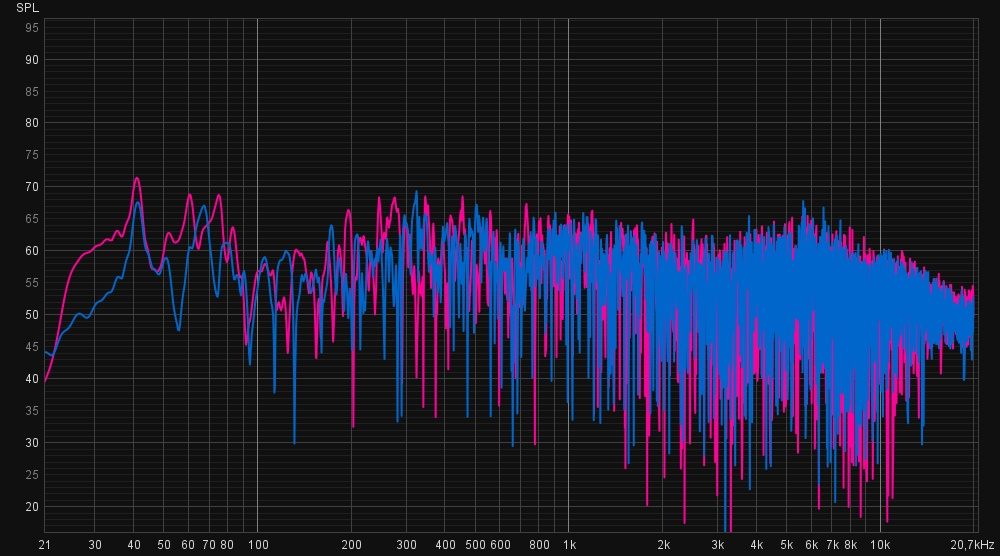This screenshot has height=556, width=1000.
Task: Select the 8k frequency axis label
Action: point(851,545)
